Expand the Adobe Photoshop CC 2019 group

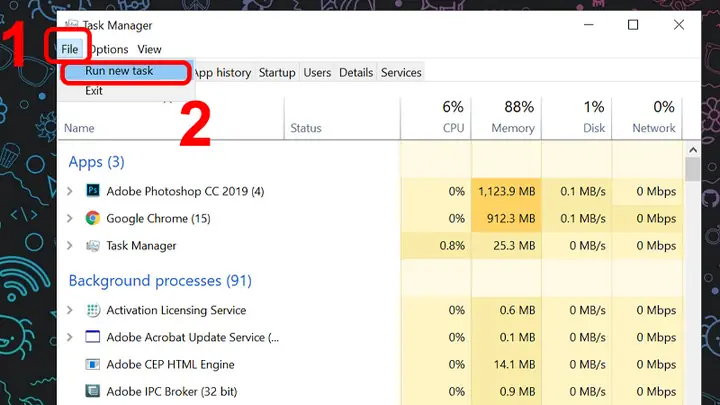click(x=70, y=191)
